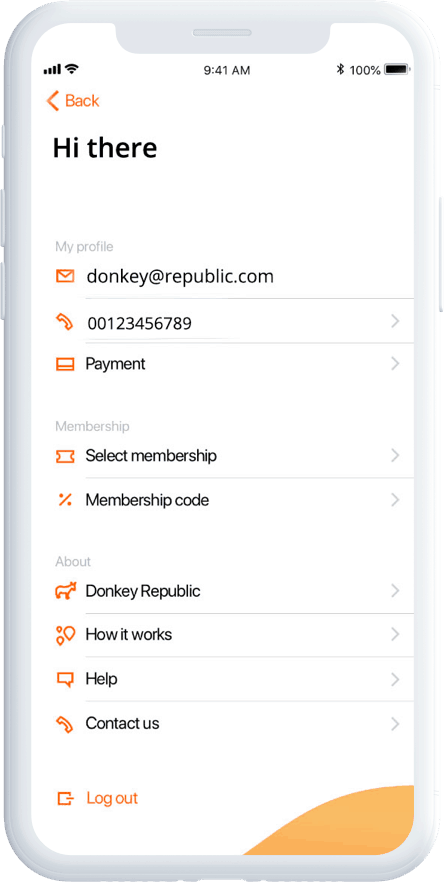Image resolution: width=444 pixels, height=882 pixels.
Task: Open the chevron next to the phone number
Action: (x=395, y=321)
